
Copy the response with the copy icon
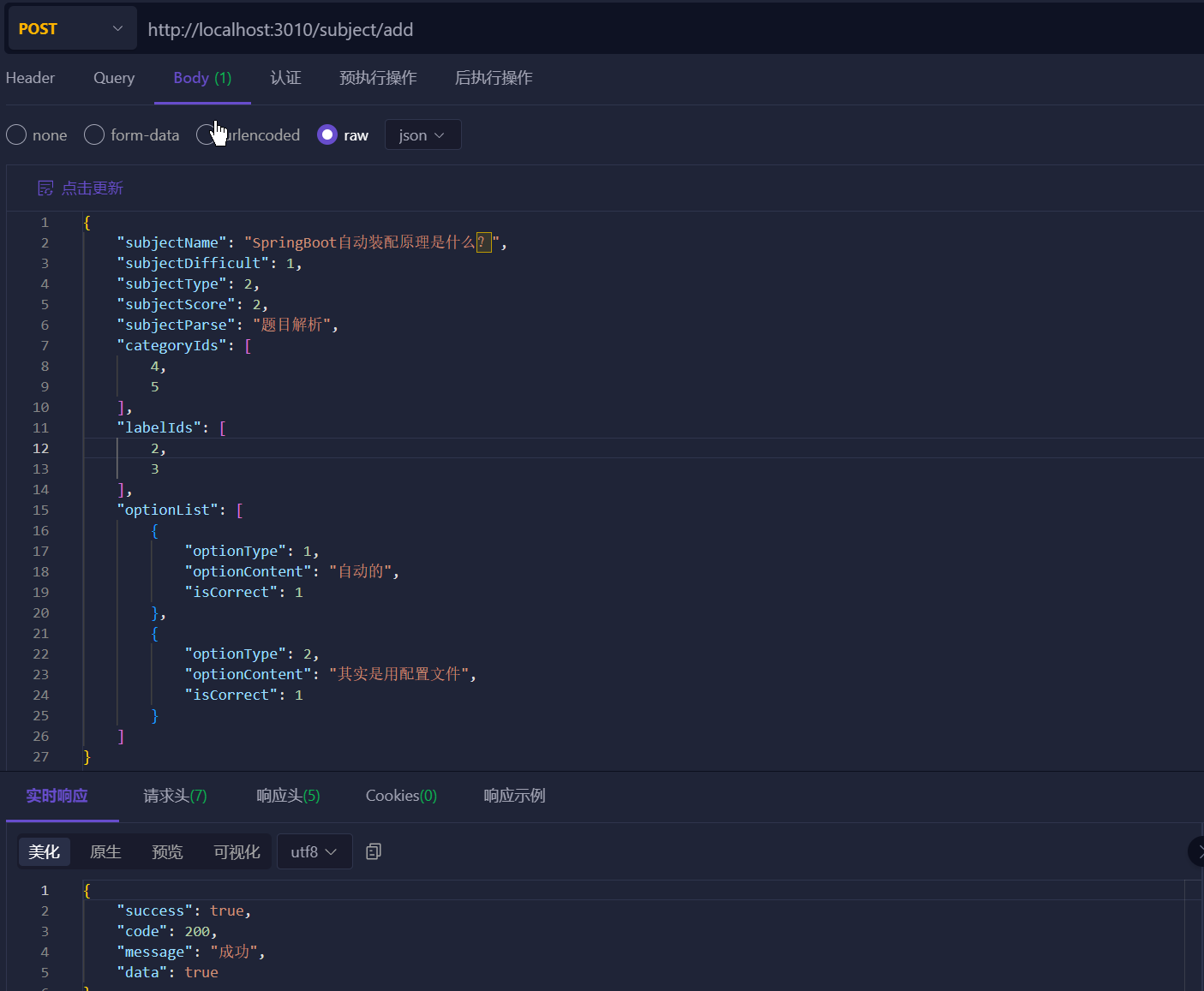tap(374, 851)
